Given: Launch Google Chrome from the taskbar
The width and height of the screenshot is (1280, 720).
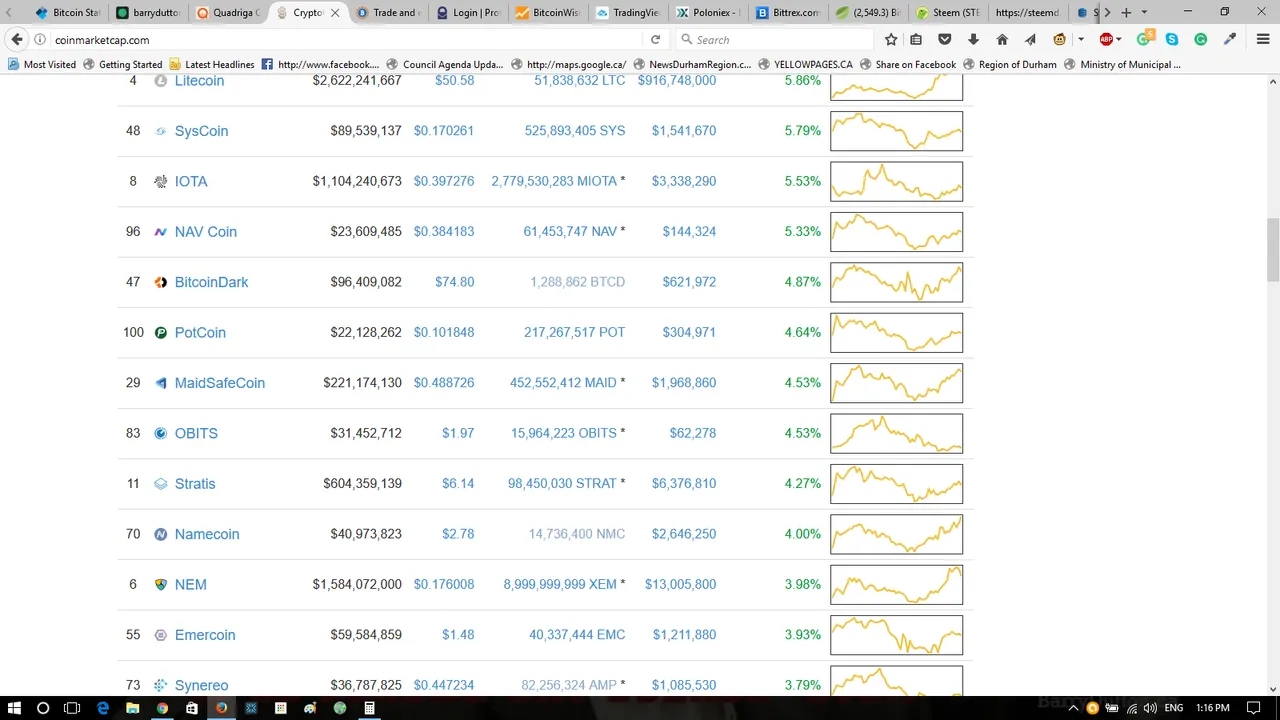Looking at the screenshot, I should pyautogui.click(x=162, y=708).
